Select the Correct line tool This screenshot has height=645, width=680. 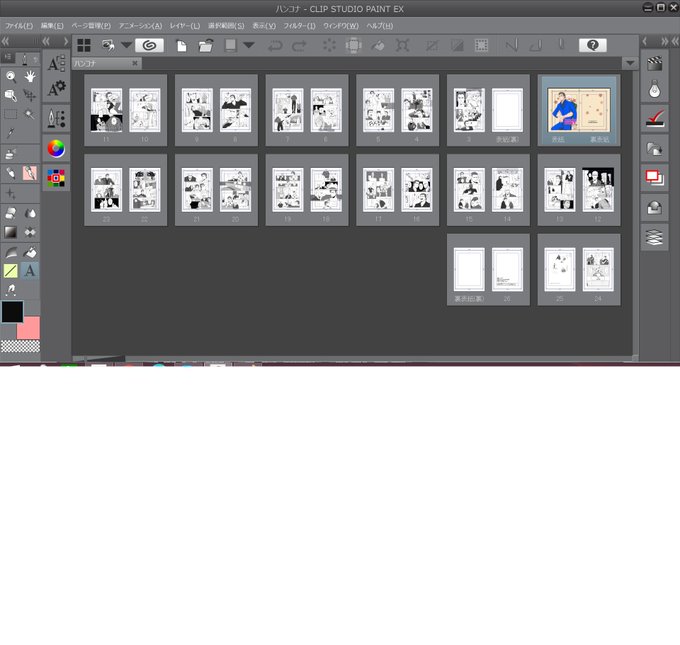pos(11,290)
